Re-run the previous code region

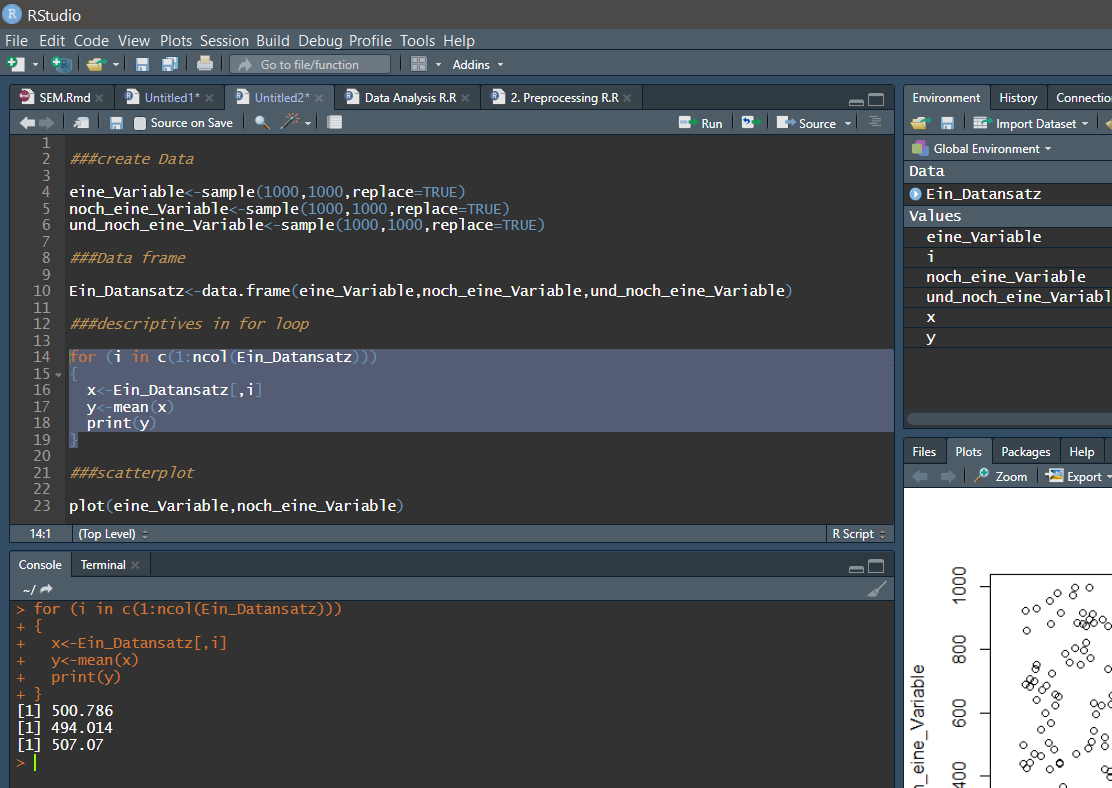(751, 123)
